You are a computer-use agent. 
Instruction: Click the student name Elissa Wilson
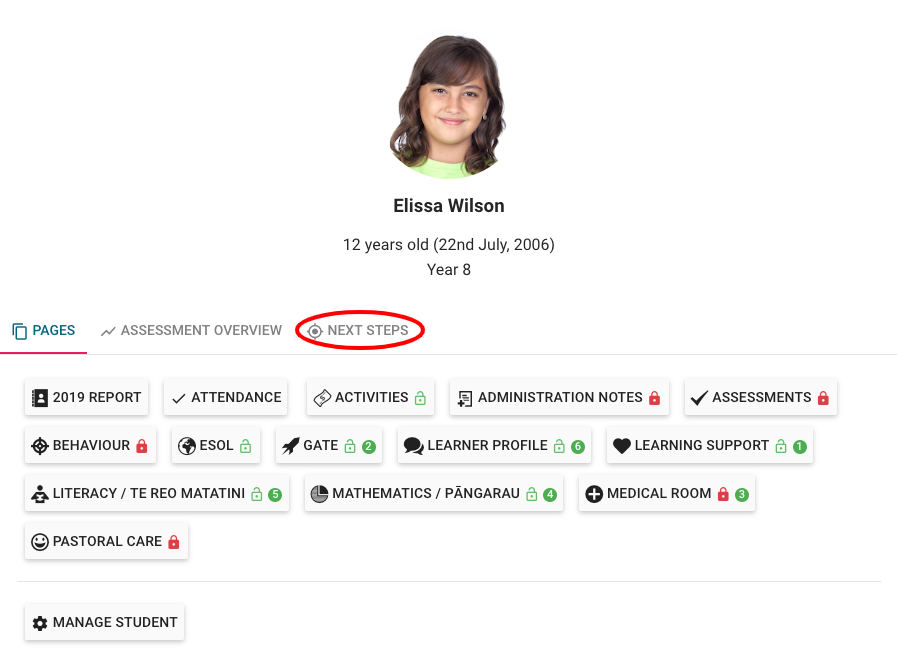448,206
